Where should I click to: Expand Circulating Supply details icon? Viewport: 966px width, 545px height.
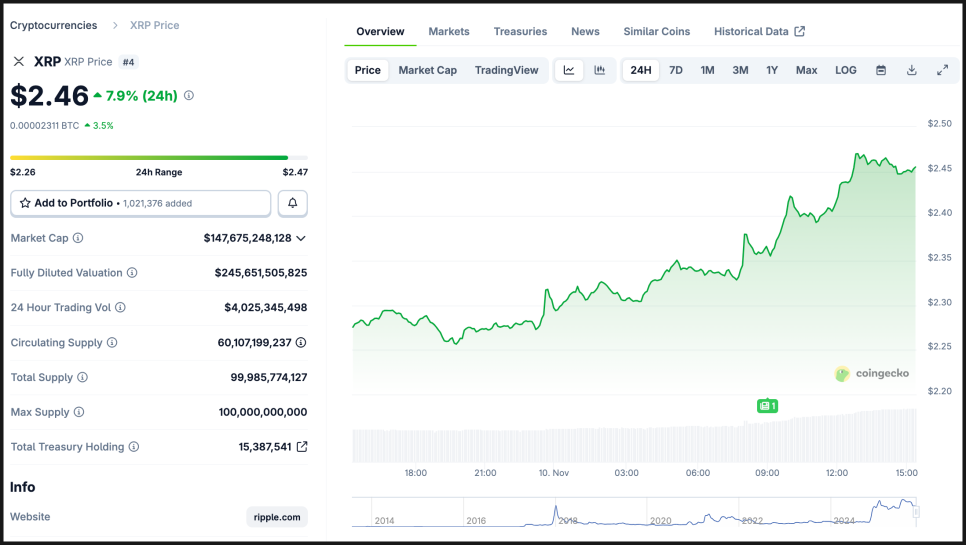tap(301, 343)
